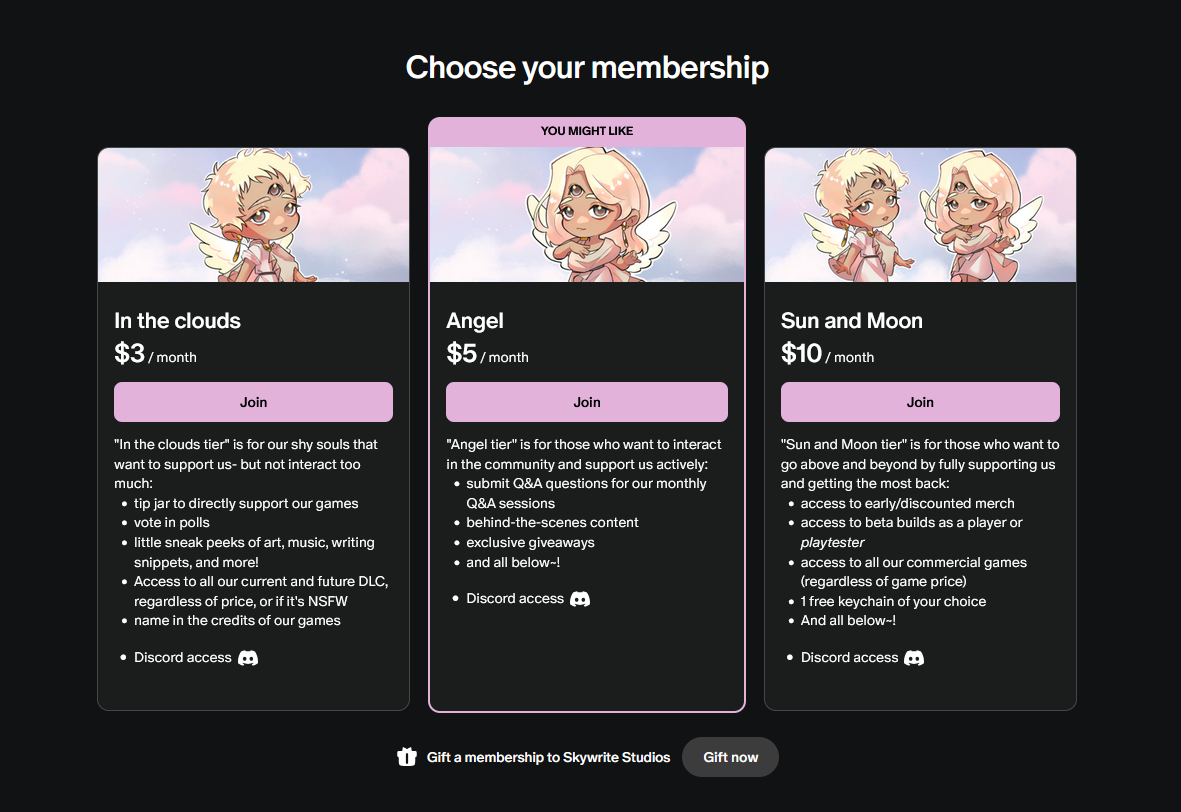Click the Choose your membership heading
Viewport: 1181px width, 812px height.
587,67
